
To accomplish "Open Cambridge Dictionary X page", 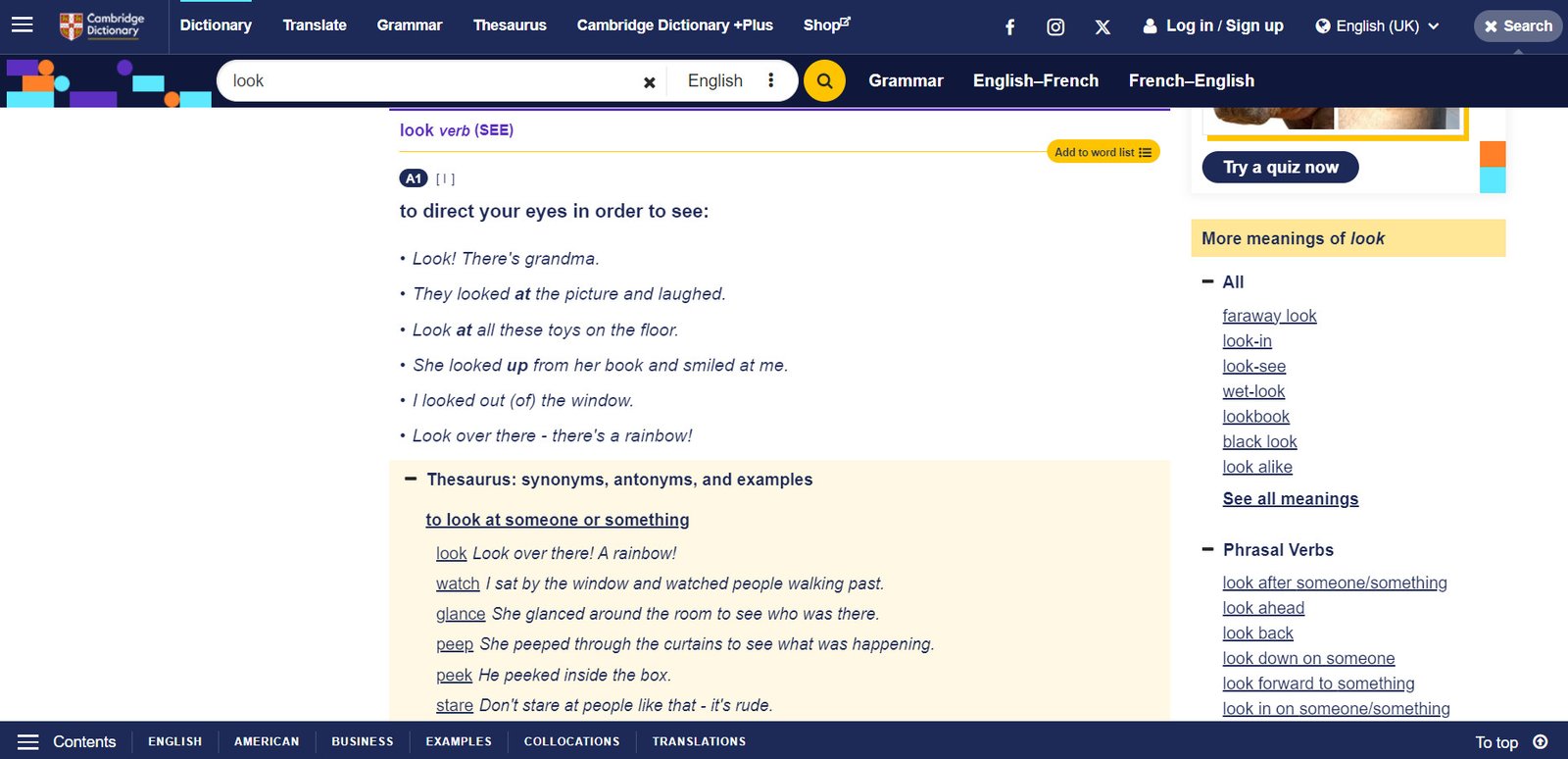I will pos(1102,26).
